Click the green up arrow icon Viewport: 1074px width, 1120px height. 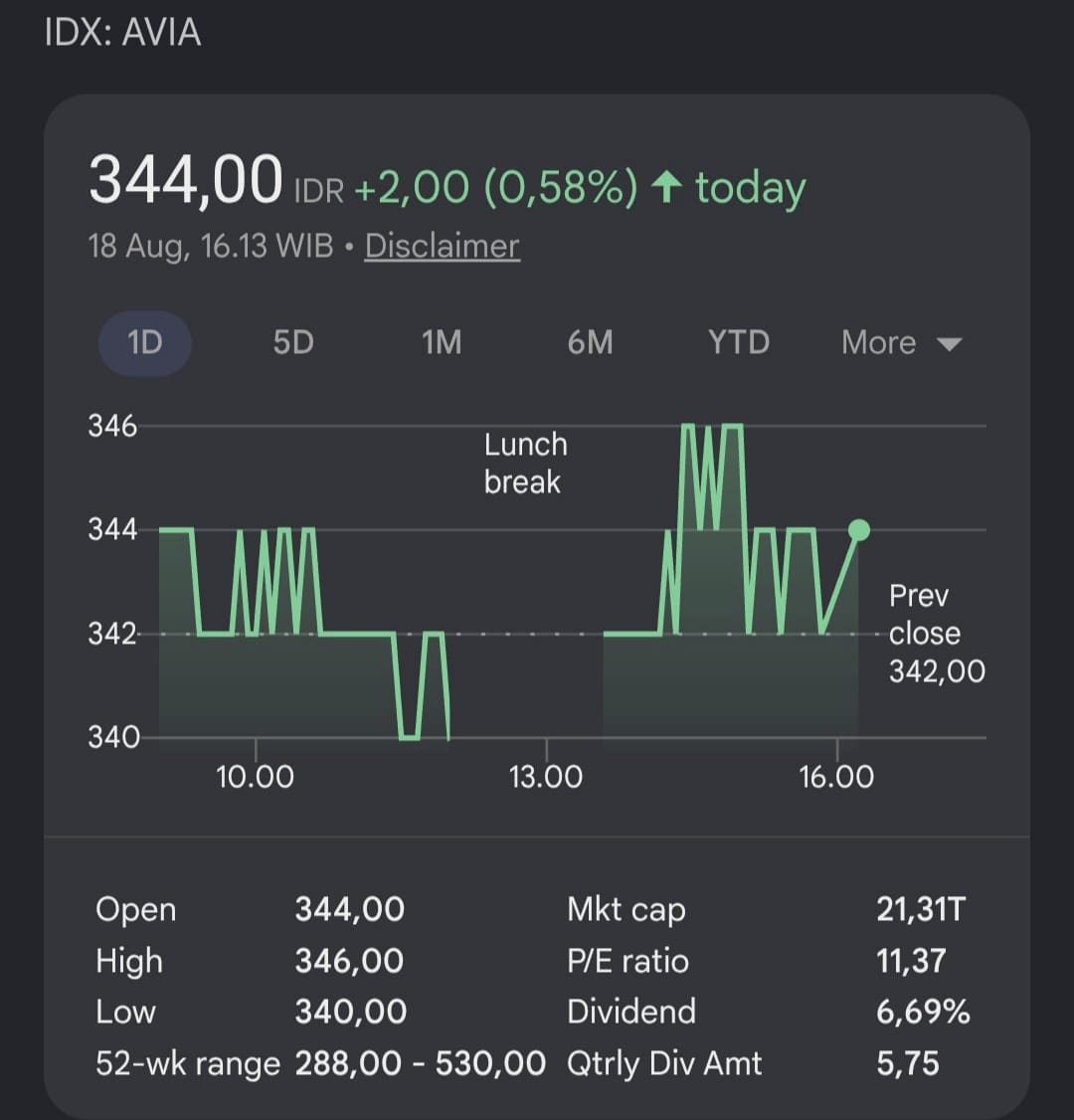click(x=667, y=186)
